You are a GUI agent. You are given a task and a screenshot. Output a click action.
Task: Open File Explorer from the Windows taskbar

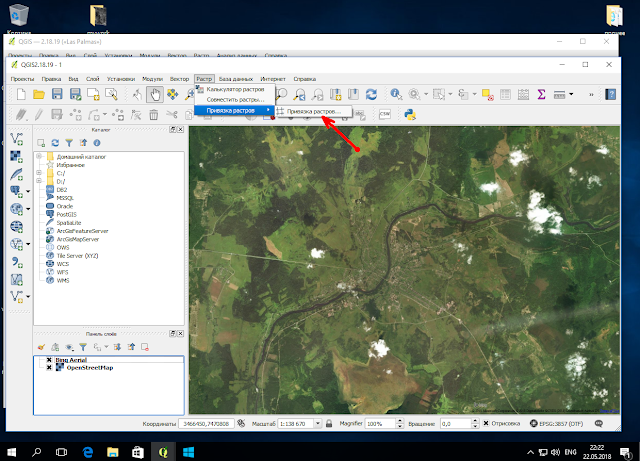(113, 452)
